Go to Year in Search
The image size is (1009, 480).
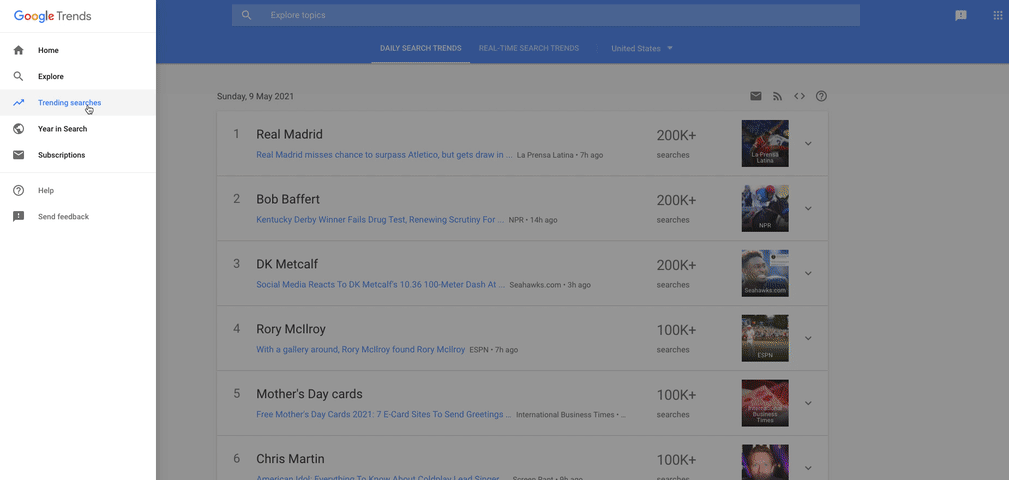(x=62, y=129)
